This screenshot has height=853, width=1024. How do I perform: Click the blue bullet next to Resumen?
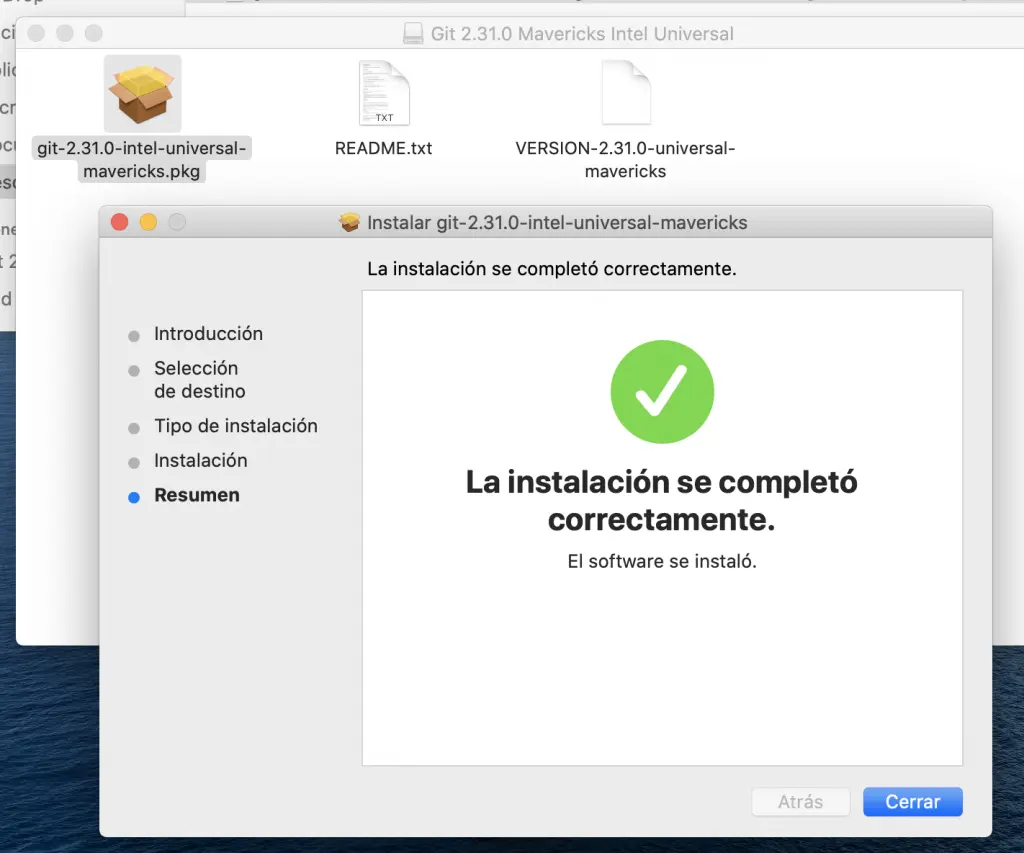(x=134, y=497)
